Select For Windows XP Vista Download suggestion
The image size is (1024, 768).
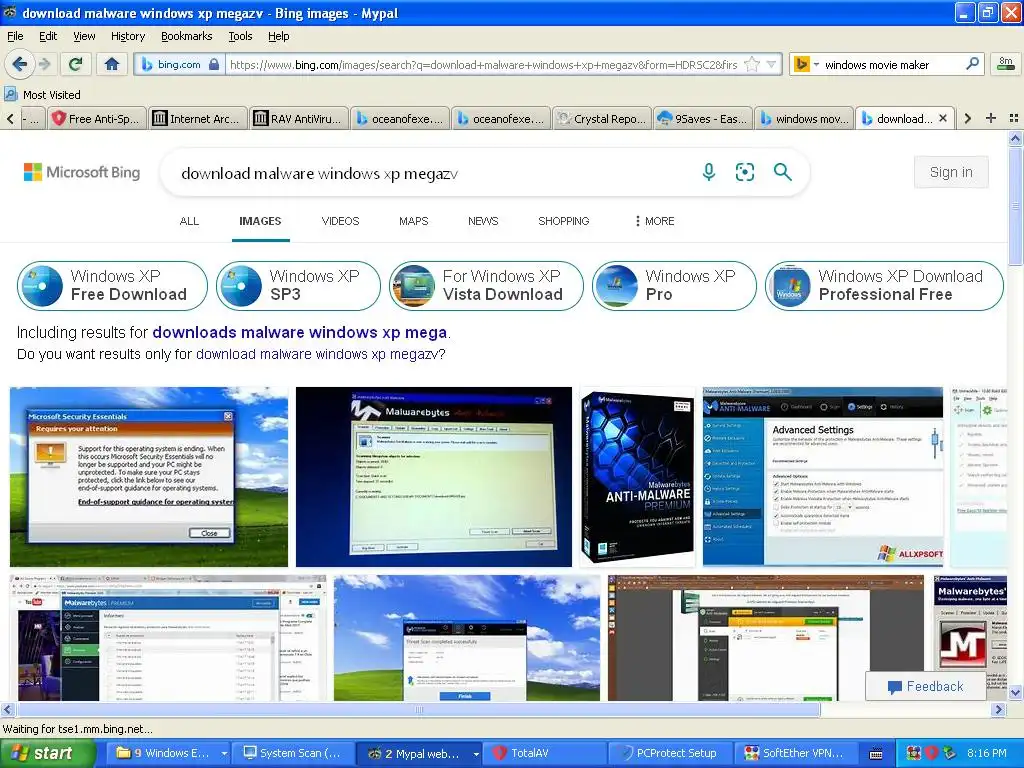486,285
